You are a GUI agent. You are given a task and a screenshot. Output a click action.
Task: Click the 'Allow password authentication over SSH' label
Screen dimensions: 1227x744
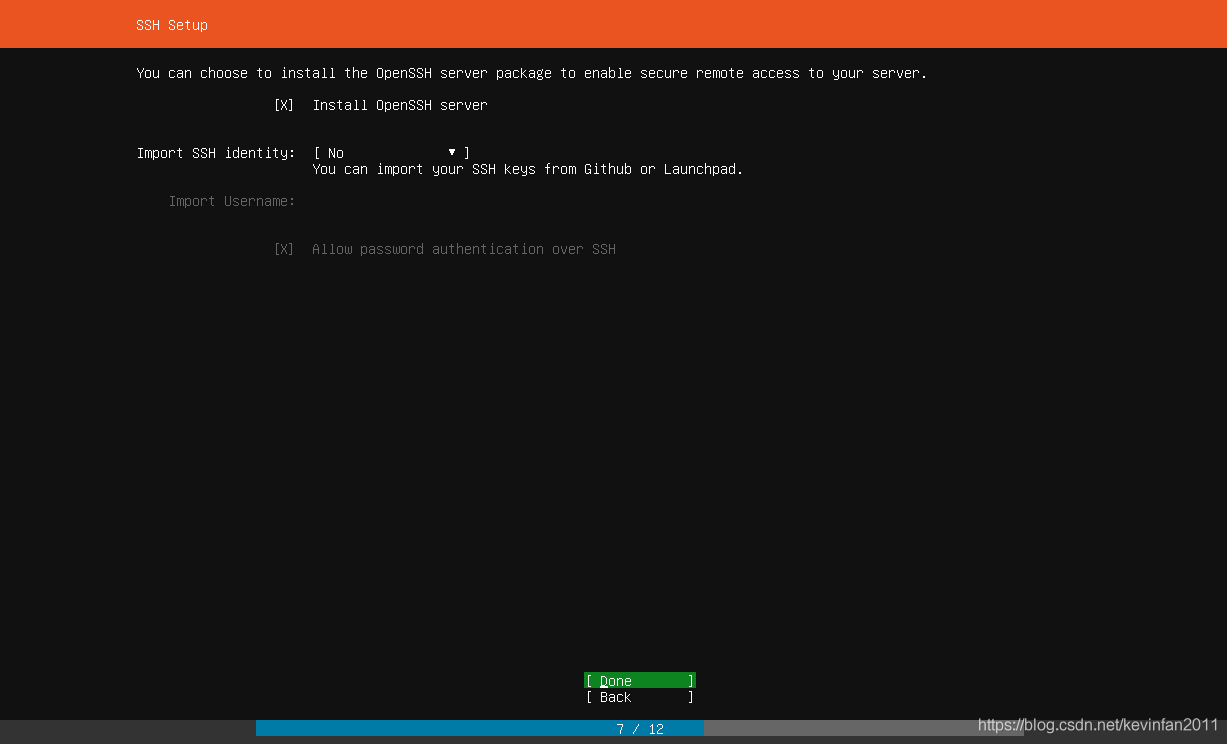pyautogui.click(x=464, y=249)
